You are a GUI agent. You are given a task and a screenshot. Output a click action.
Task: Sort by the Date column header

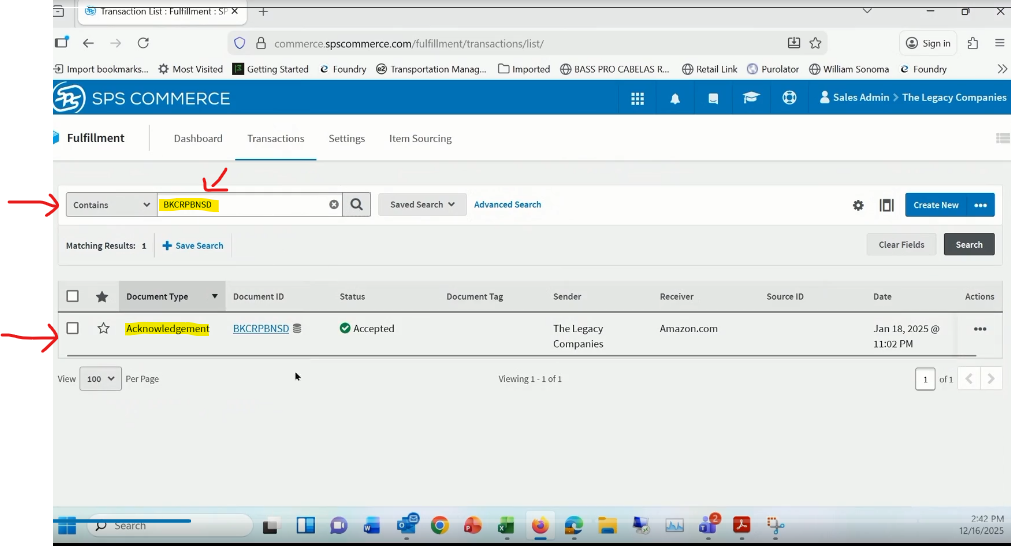click(x=882, y=297)
